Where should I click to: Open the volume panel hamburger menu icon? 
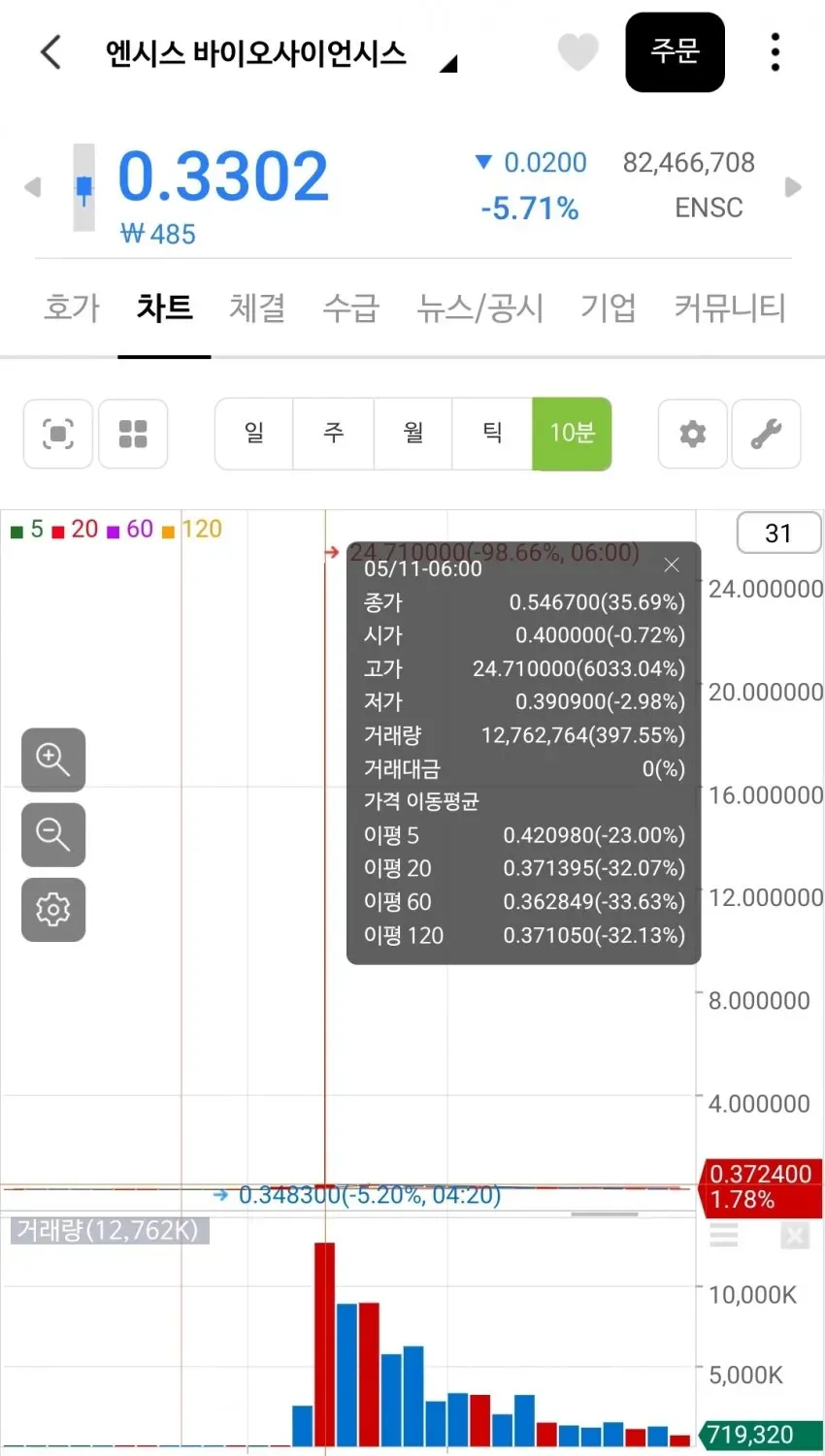tap(724, 1235)
